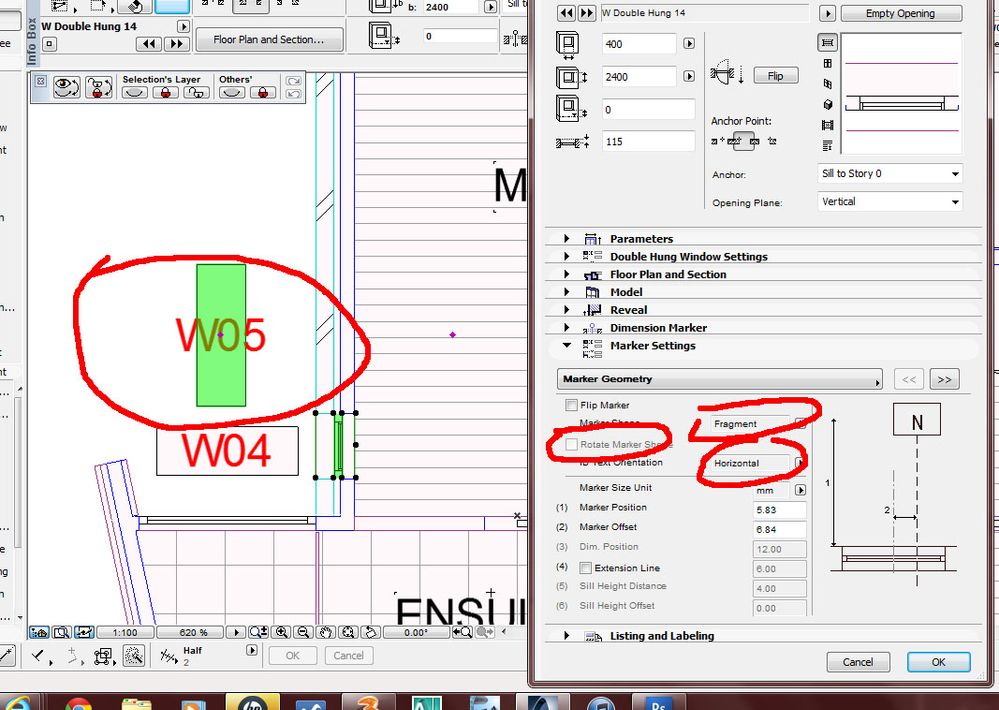Click the fit in window icon
The height and width of the screenshot is (710, 999).
(x=348, y=632)
